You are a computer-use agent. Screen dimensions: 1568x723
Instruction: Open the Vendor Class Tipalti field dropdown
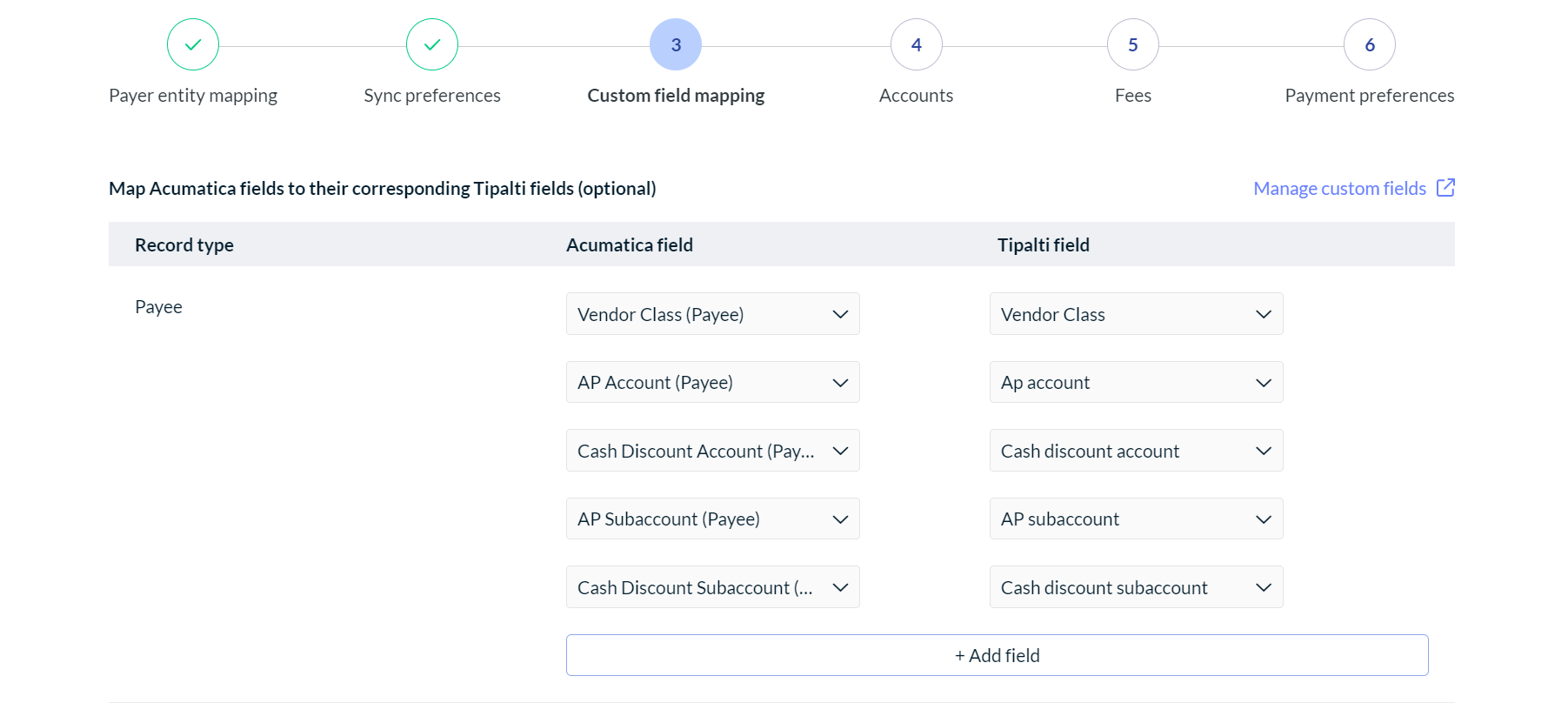[1137, 314]
